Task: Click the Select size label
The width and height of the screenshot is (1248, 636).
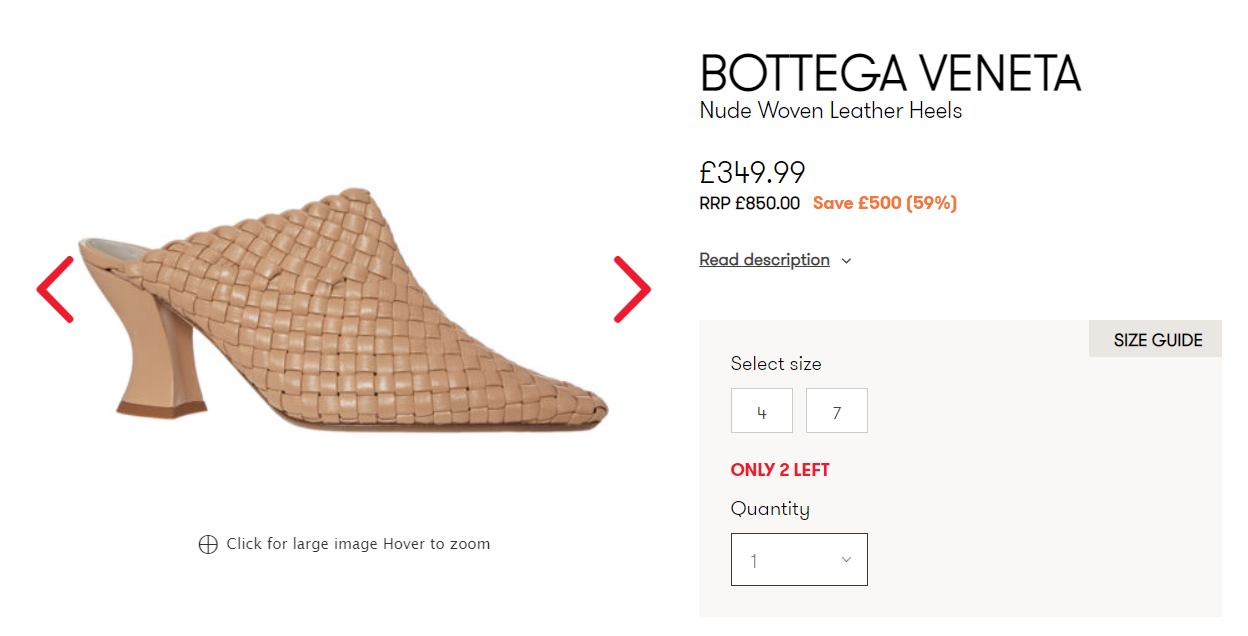Action: [776, 364]
